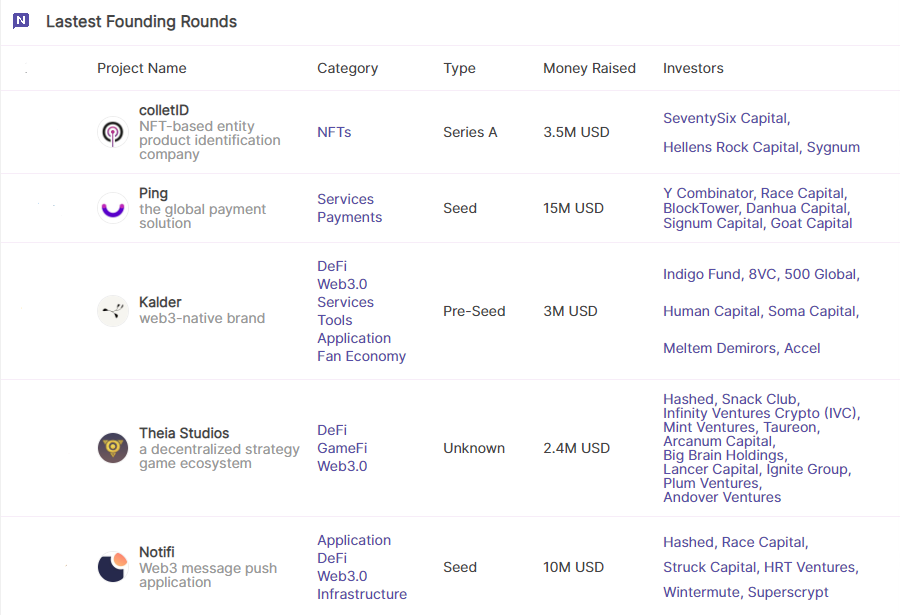
Task: Click the Money Raised column header
Action: (589, 68)
